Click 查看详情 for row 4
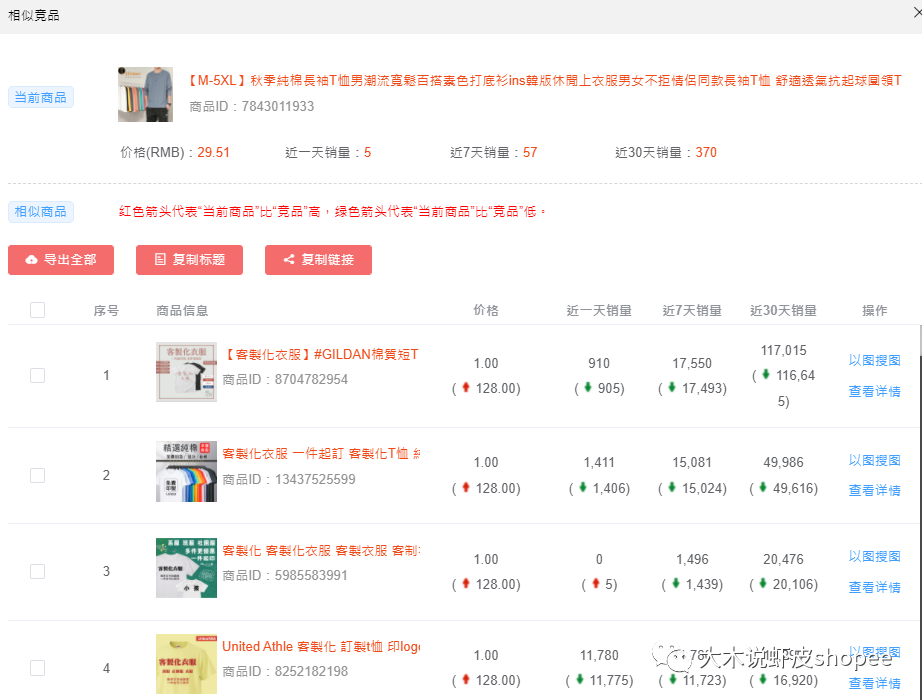 point(874,683)
